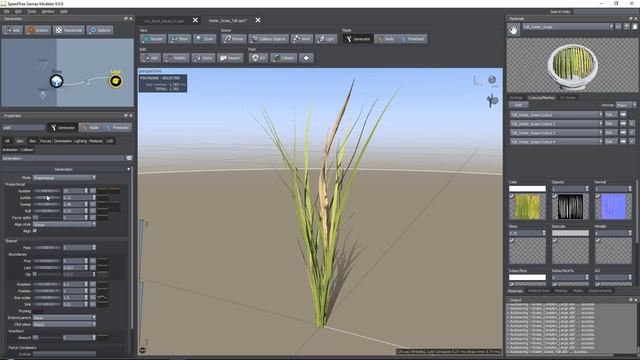
Task: Click the Number slider in Proportional
Action: [x=47, y=191]
